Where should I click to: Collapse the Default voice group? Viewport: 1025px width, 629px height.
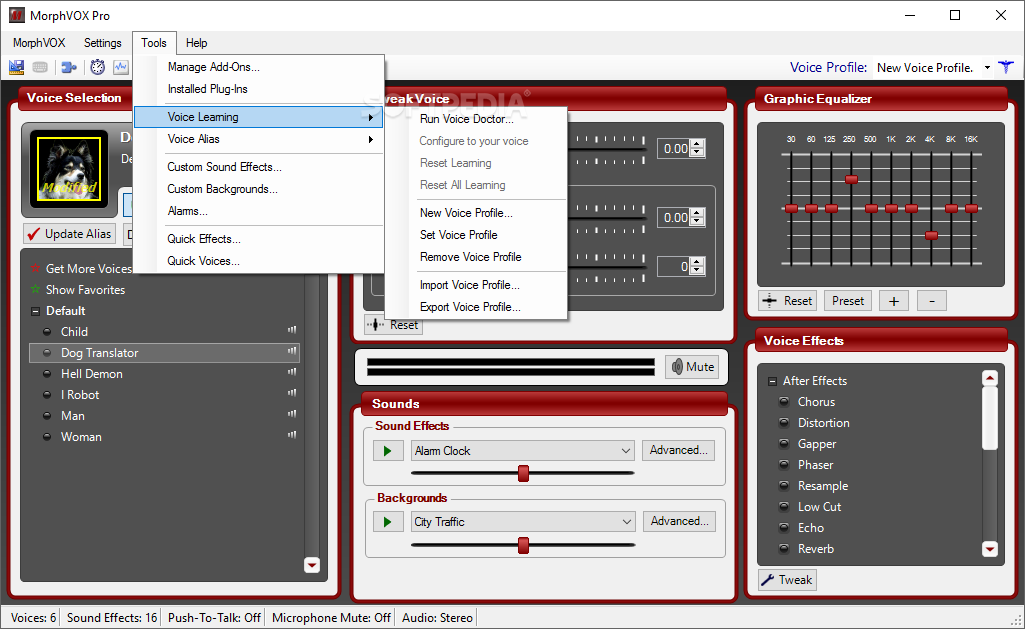(35, 311)
